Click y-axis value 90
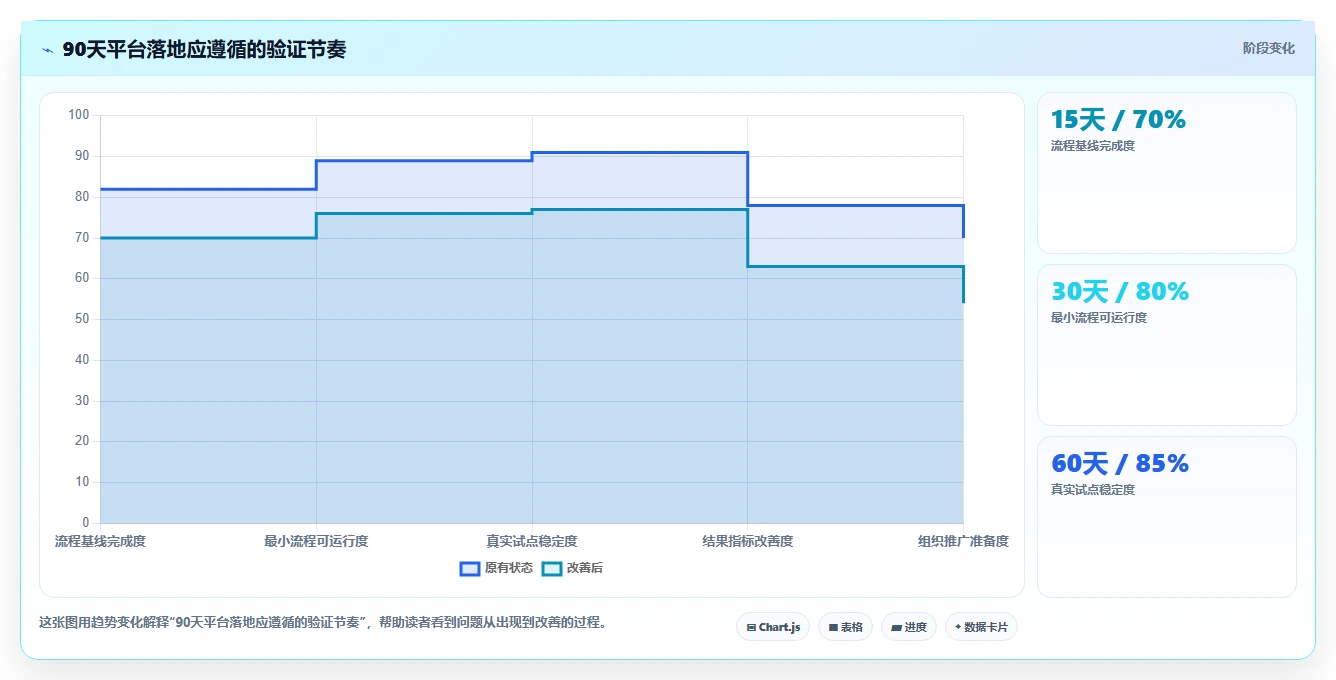 pyautogui.click(x=82, y=156)
